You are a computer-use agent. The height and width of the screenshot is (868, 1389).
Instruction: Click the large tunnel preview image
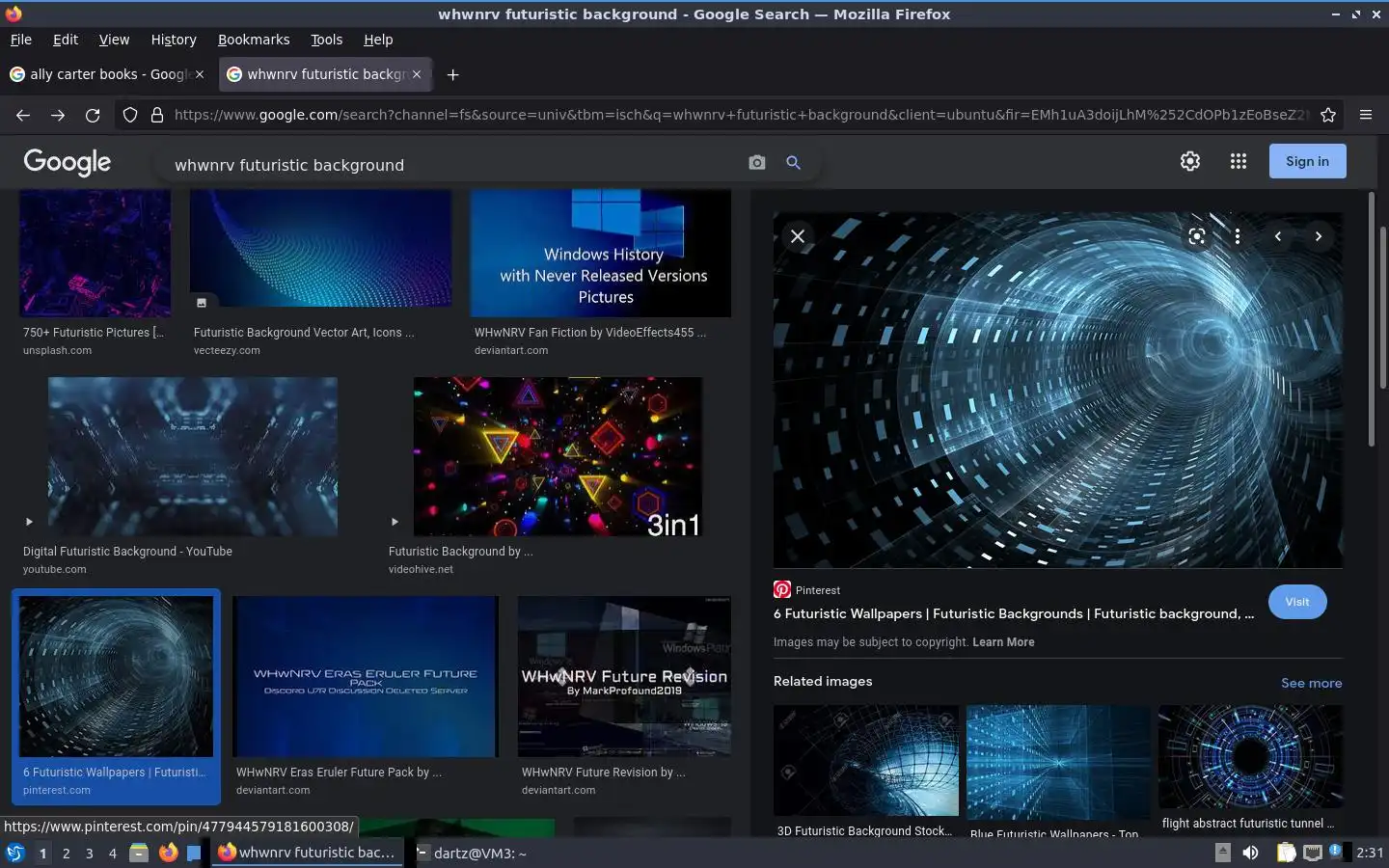click(x=1058, y=390)
